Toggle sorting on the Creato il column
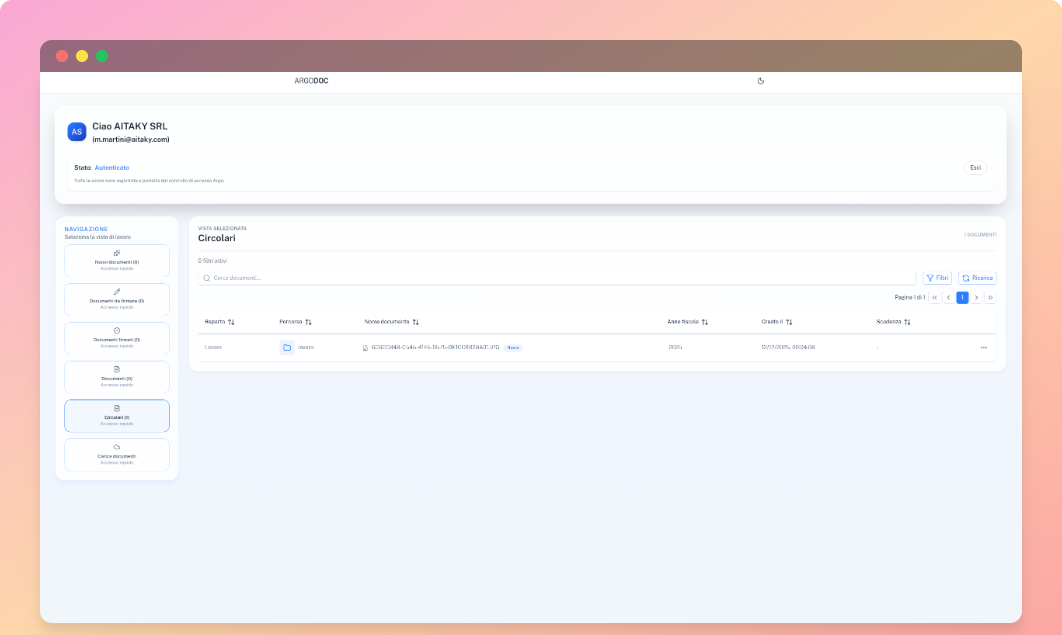 [791, 321]
